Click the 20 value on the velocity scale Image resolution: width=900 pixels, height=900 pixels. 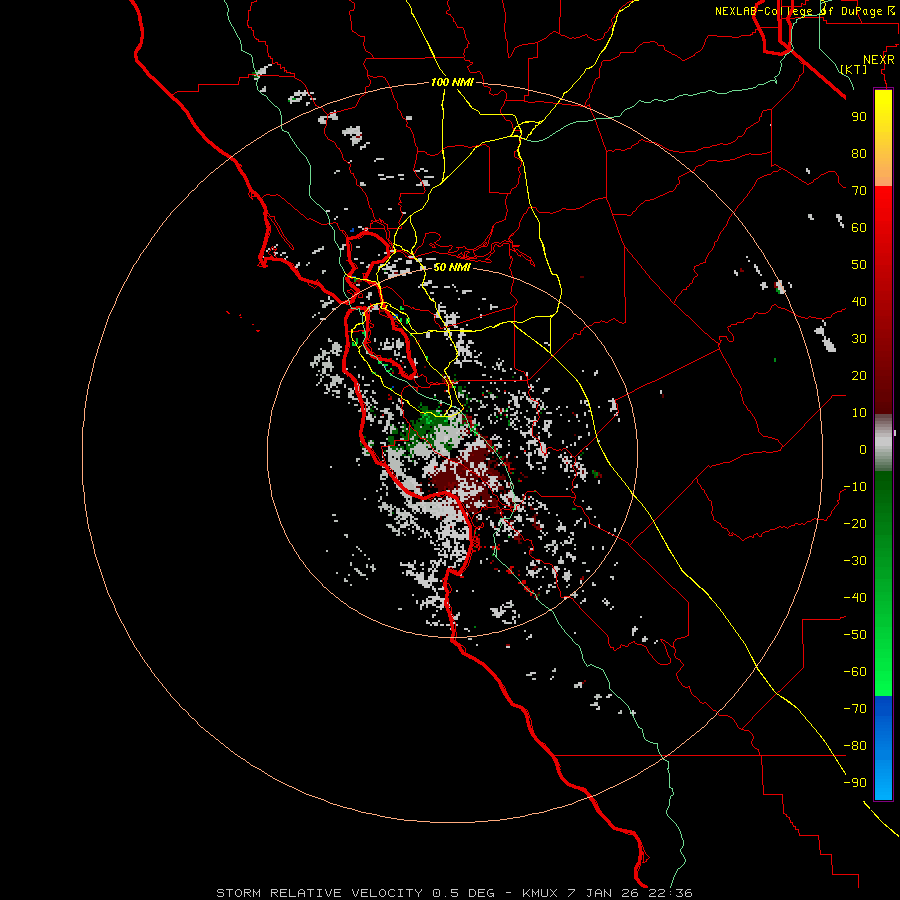tap(859, 376)
